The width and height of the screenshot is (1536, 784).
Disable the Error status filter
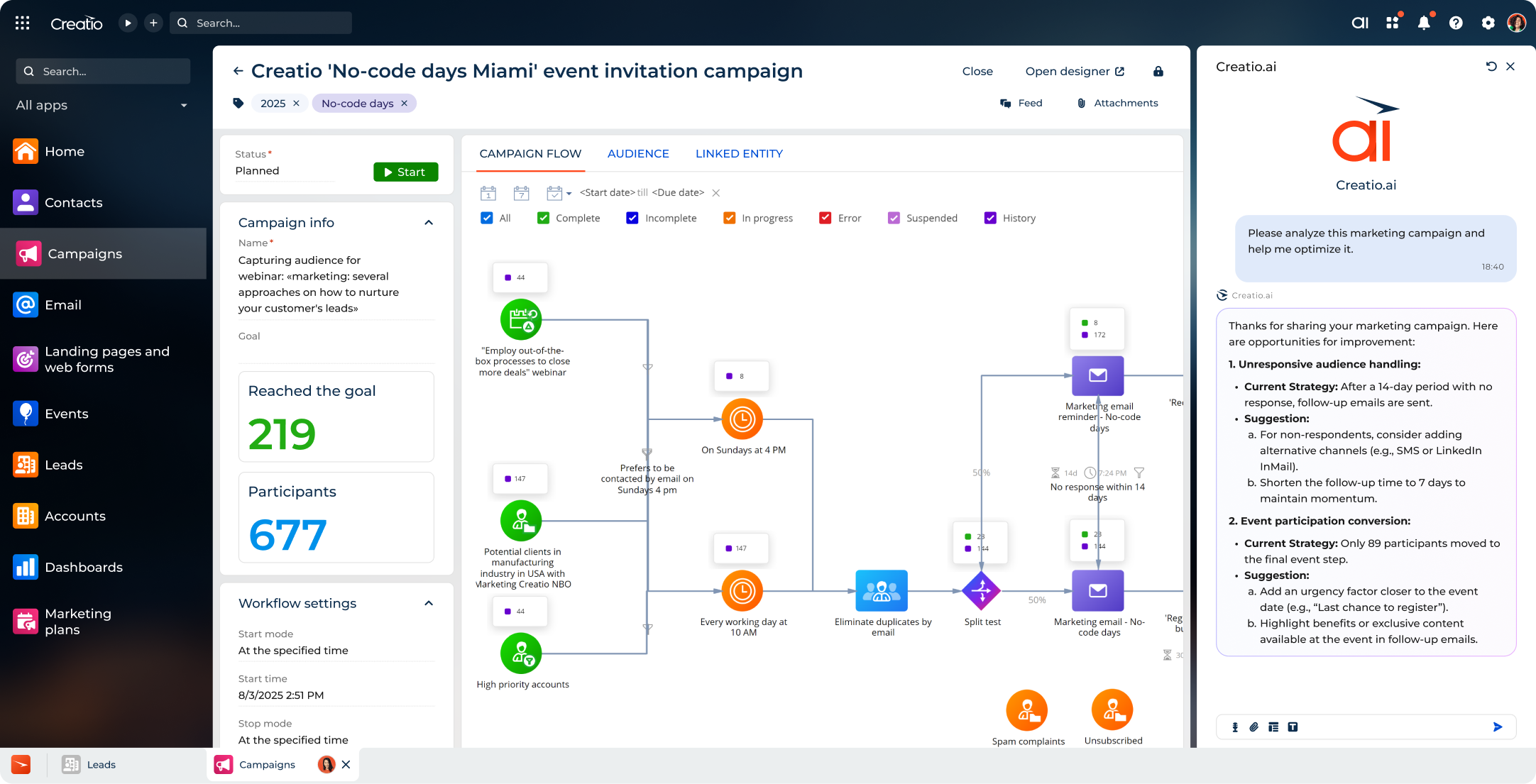pyautogui.click(x=825, y=218)
